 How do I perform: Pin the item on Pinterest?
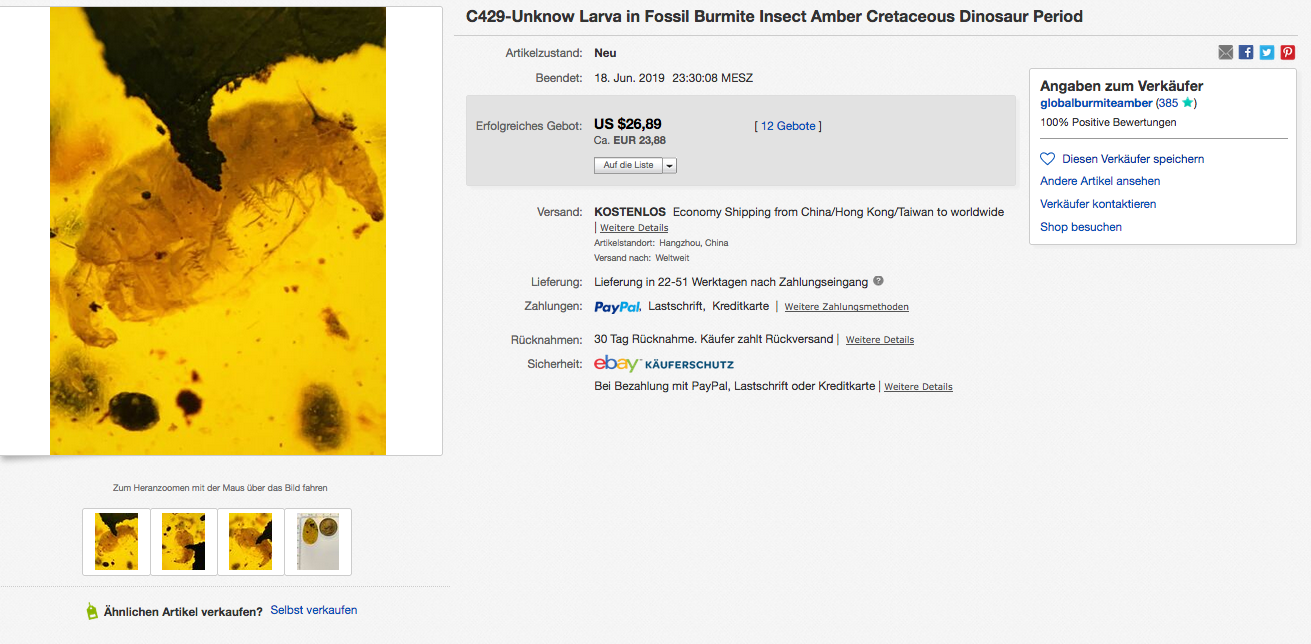[1288, 52]
